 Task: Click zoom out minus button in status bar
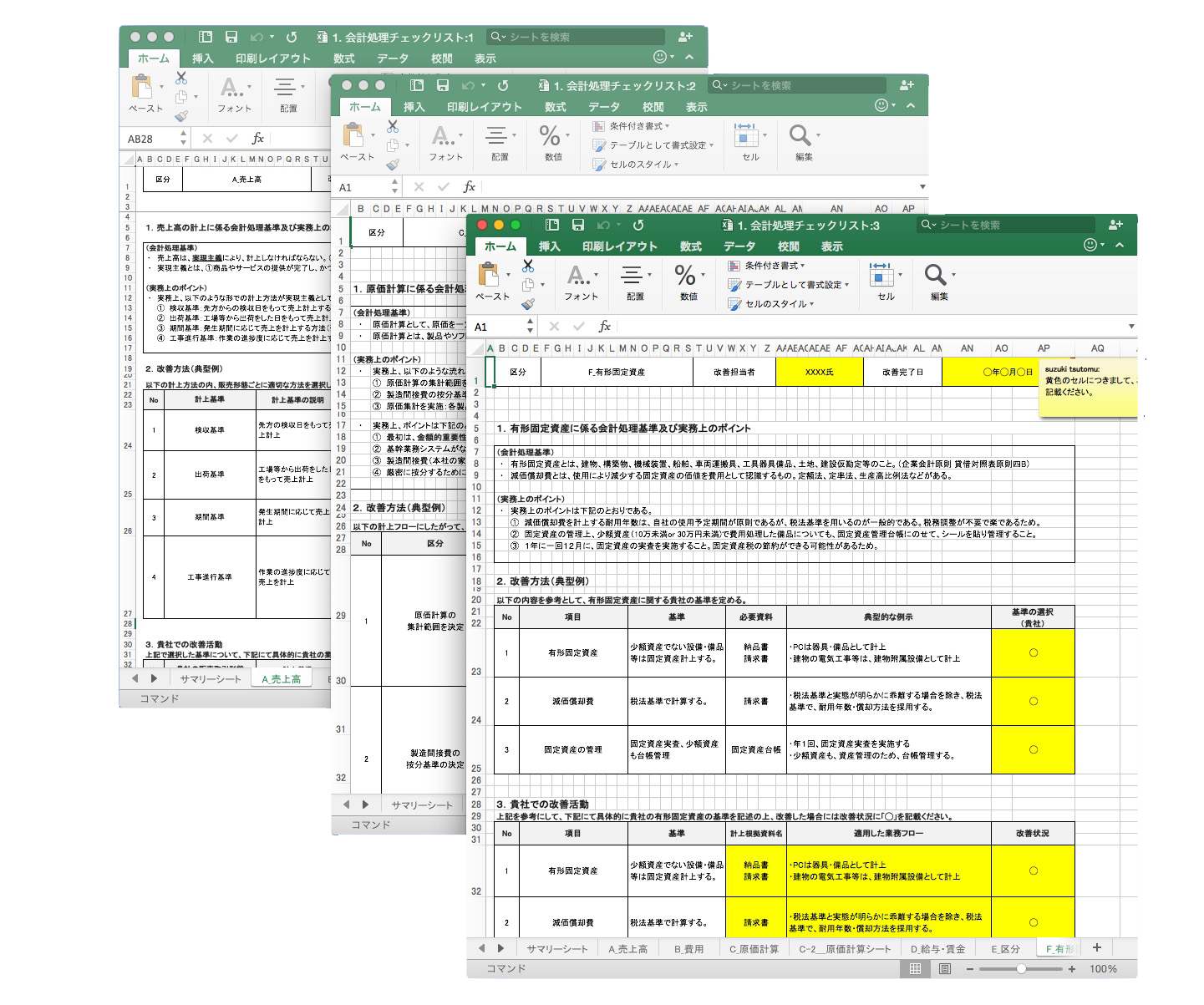969,969
